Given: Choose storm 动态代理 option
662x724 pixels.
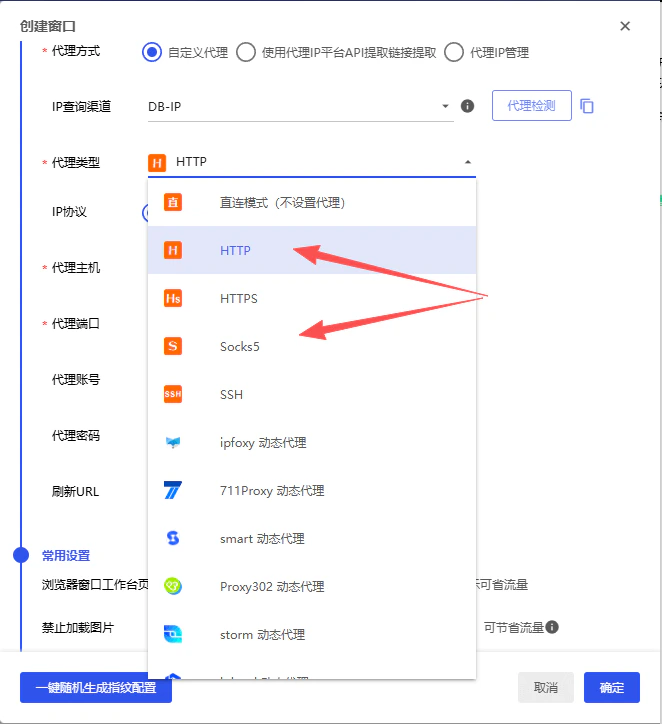Looking at the screenshot, I should 312,634.
